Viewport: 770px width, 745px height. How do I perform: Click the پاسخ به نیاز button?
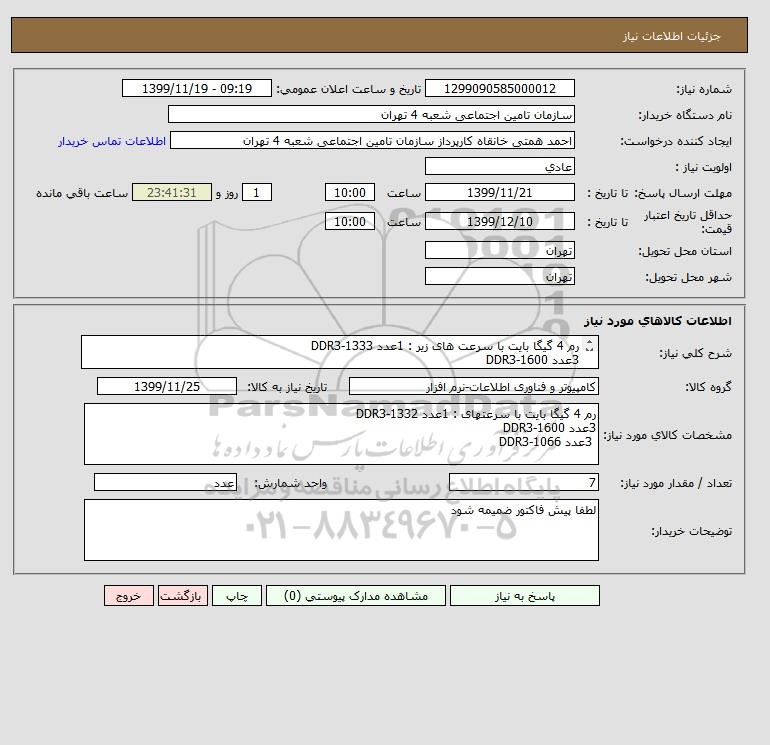click(x=524, y=596)
